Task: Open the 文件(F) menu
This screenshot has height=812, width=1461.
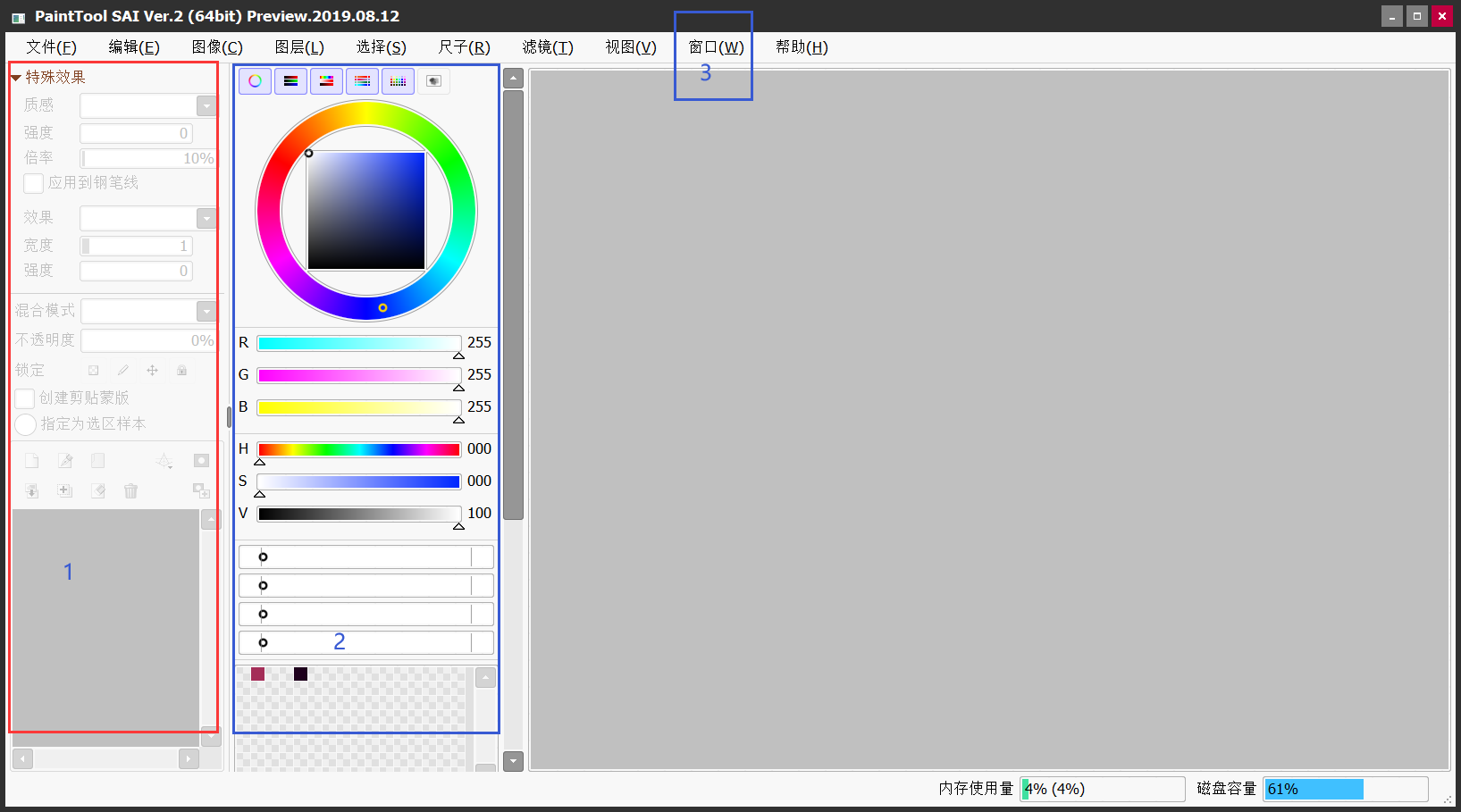Action: pyautogui.click(x=51, y=47)
